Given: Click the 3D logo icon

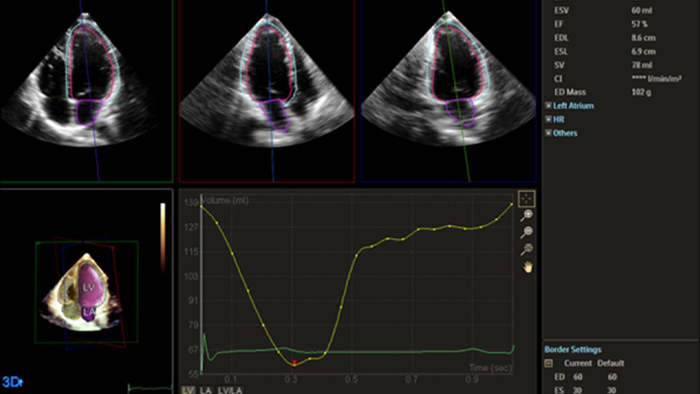Looking at the screenshot, I should tap(12, 382).
